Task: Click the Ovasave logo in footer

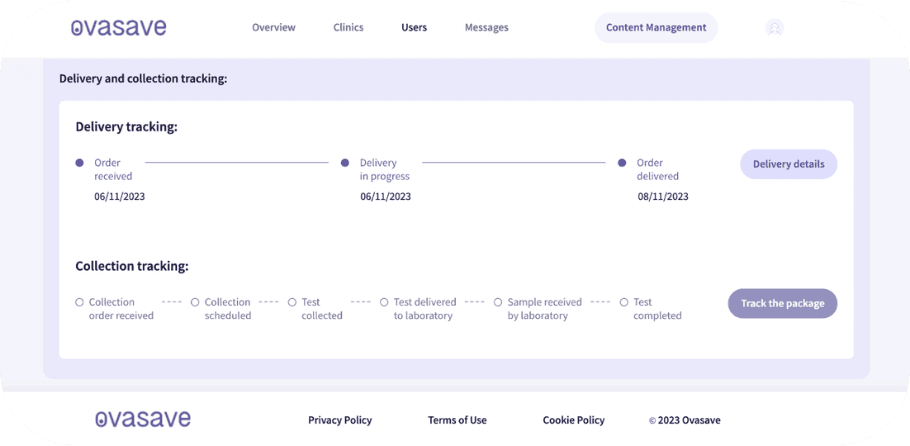Action: [x=143, y=419]
